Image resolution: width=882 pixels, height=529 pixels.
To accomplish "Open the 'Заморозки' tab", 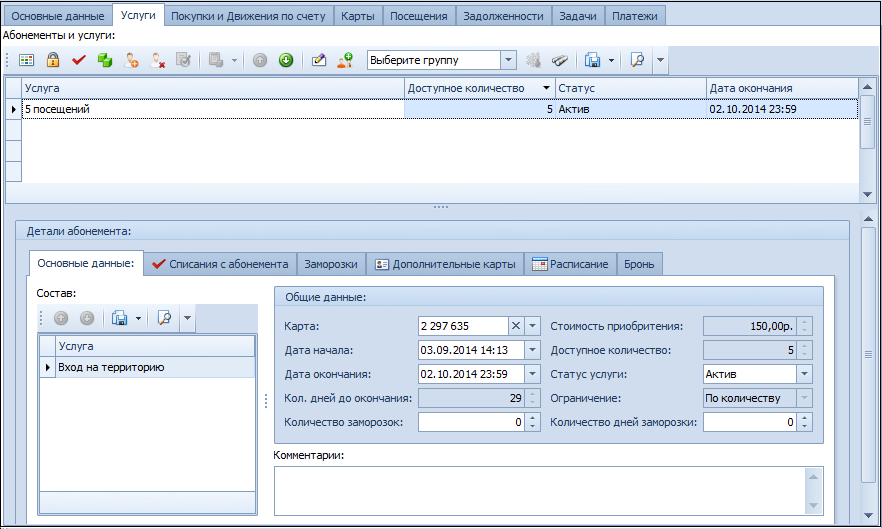I will pos(331,264).
